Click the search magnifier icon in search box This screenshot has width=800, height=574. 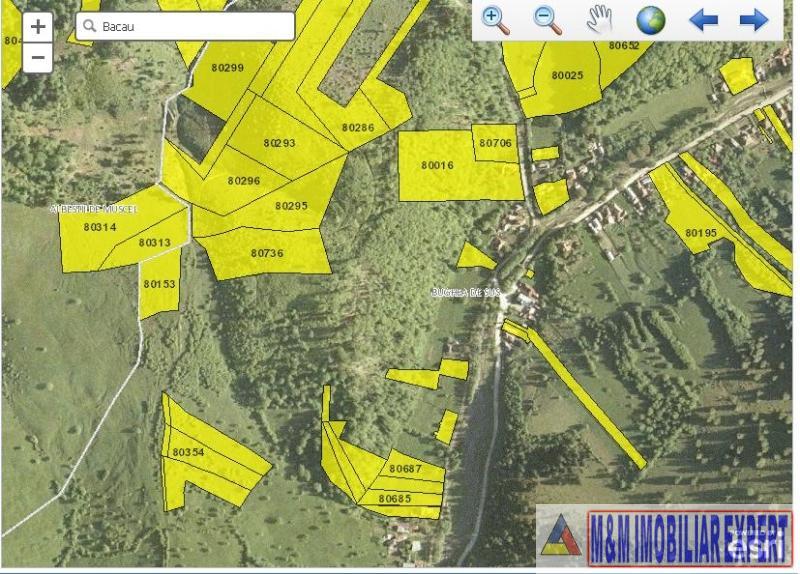click(89, 26)
